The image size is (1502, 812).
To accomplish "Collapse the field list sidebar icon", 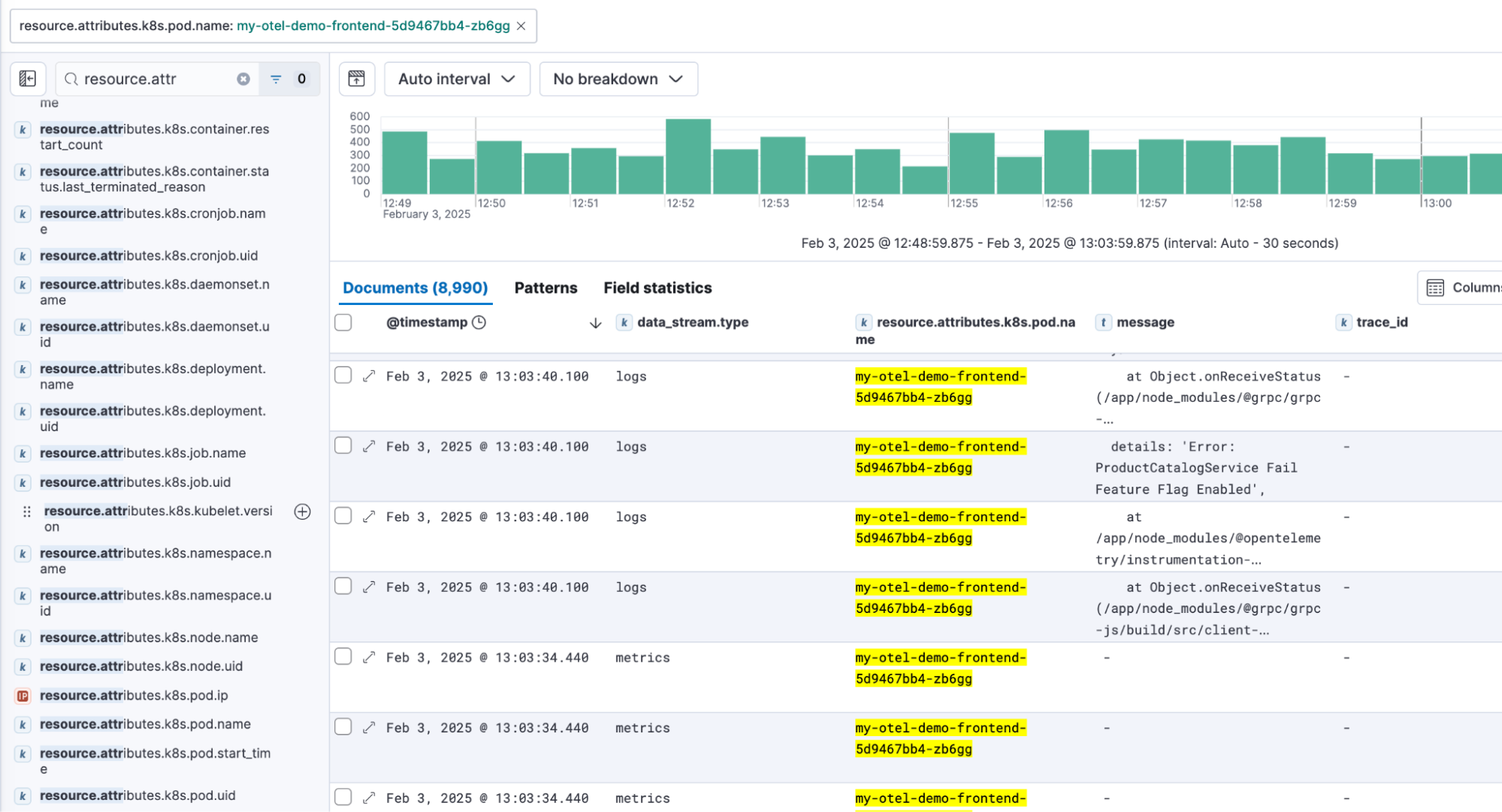I will click(28, 79).
